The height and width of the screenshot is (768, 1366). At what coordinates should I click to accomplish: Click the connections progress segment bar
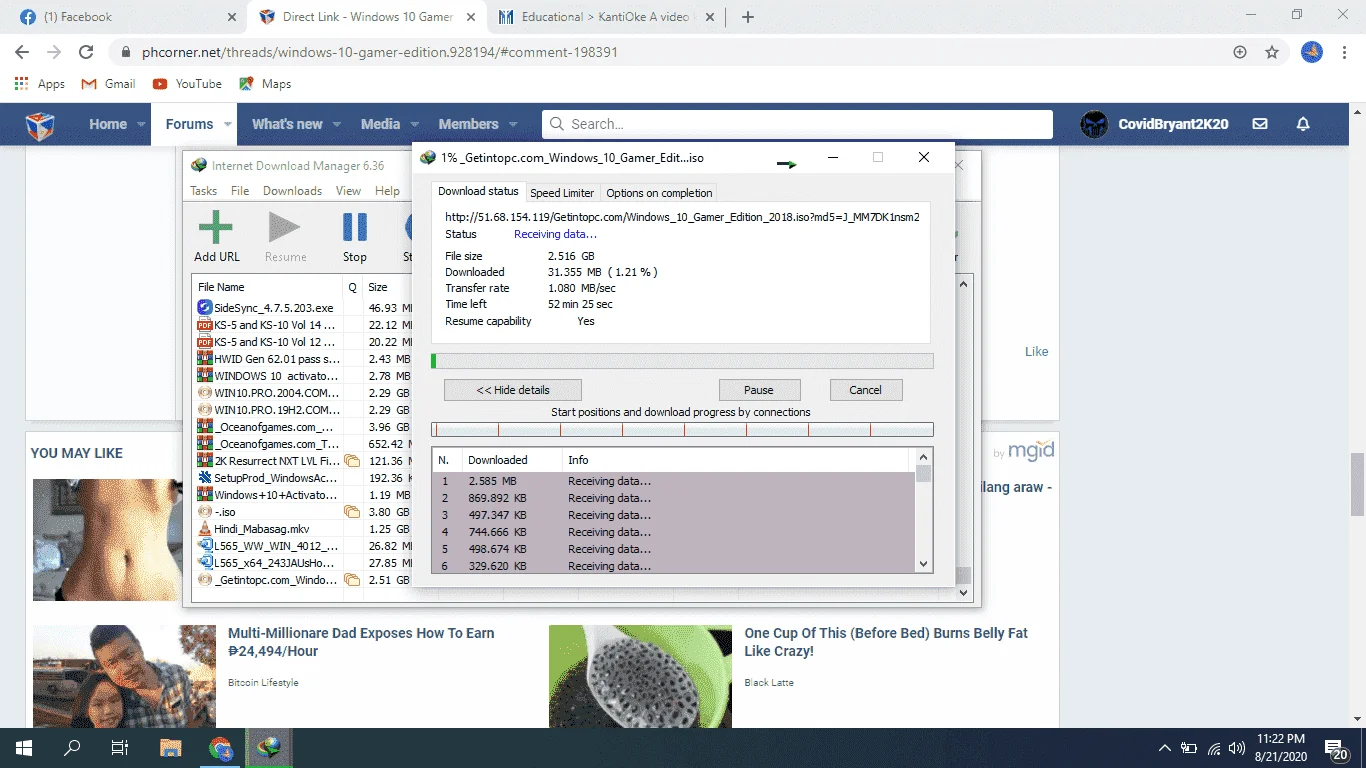(682, 430)
